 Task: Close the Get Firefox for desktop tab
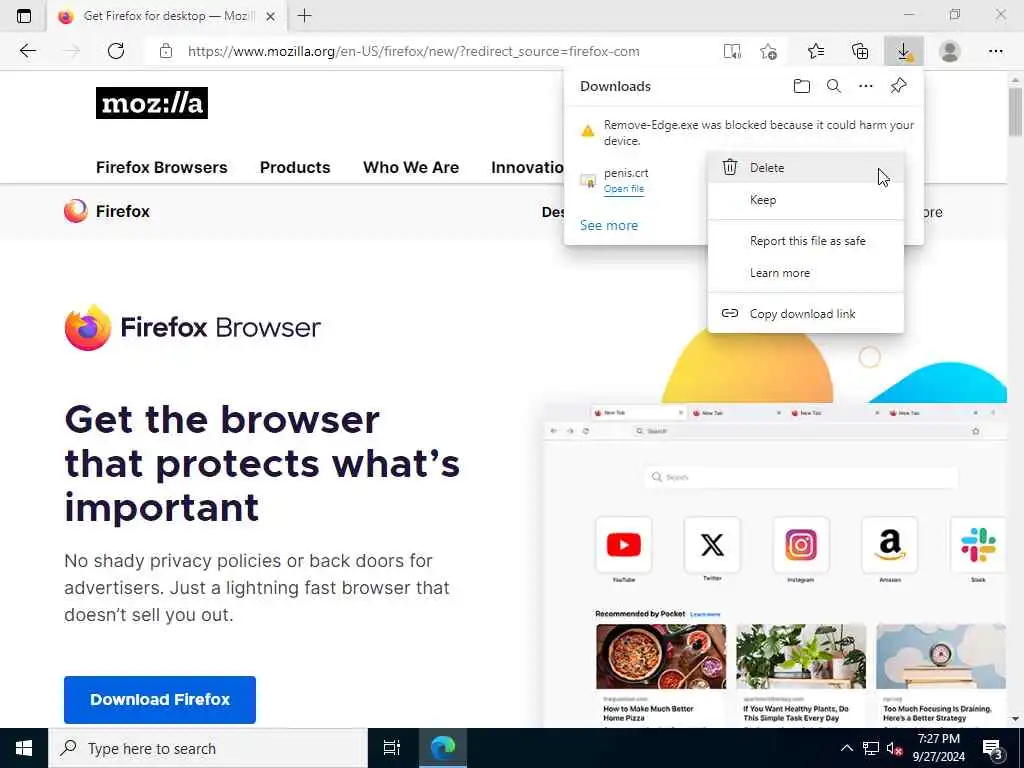[x=270, y=16]
